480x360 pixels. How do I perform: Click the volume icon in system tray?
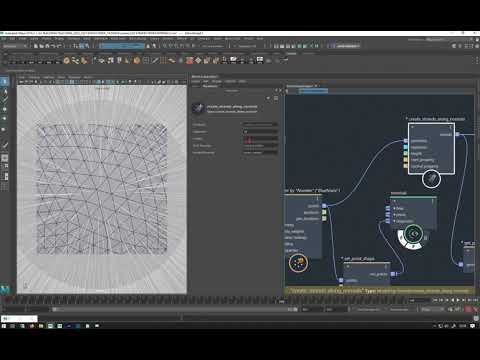(x=446, y=326)
